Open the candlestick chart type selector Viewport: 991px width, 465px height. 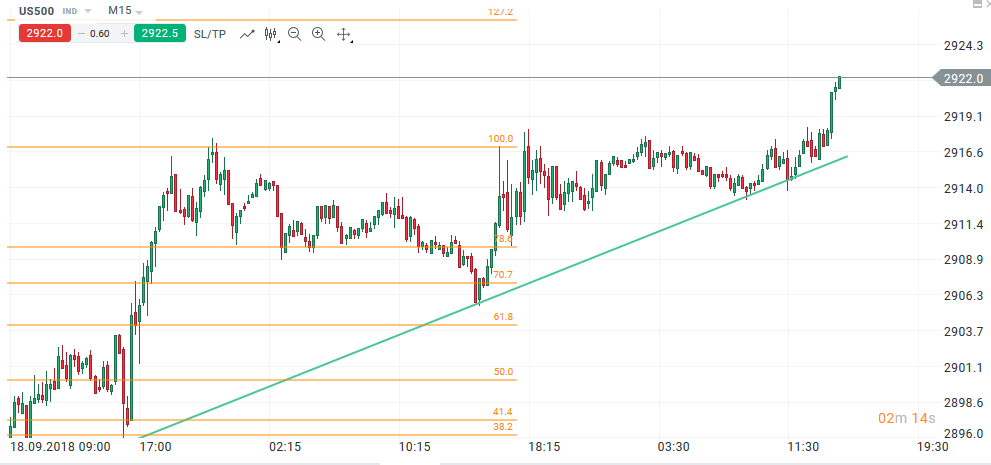click(270, 33)
